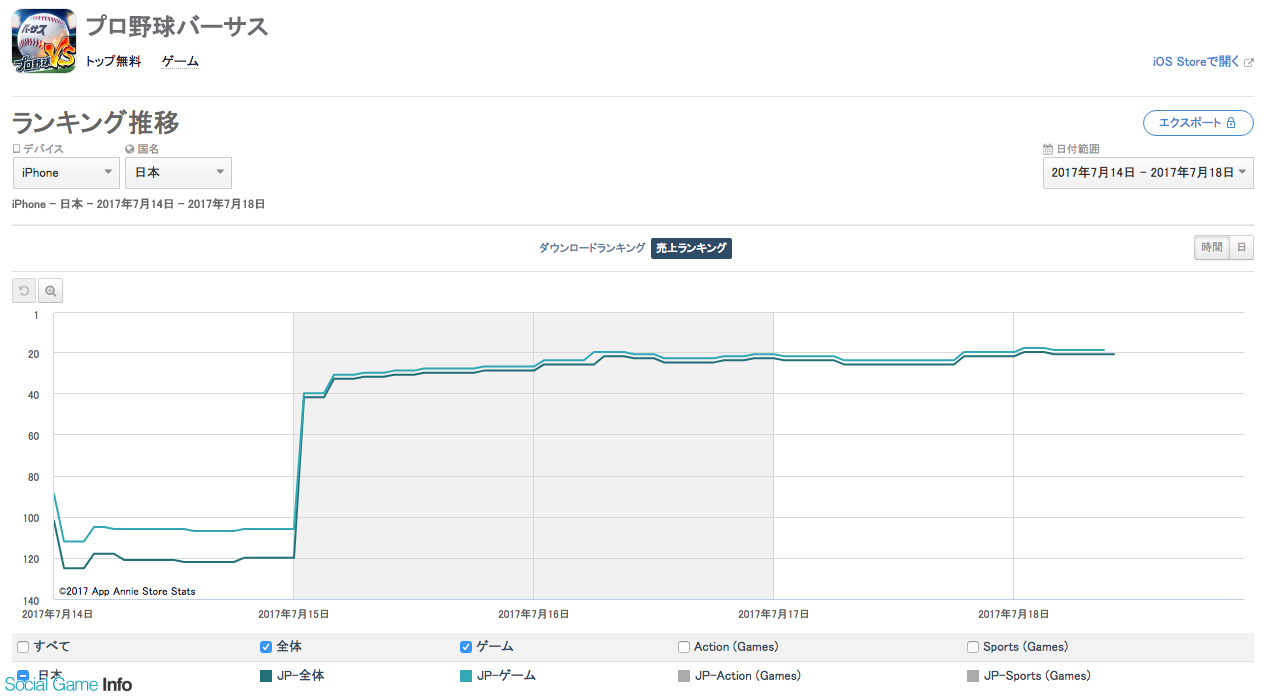Screen dimensions: 1262x697
Task: Open the iOS Storeで開く link
Action: click(x=1196, y=62)
